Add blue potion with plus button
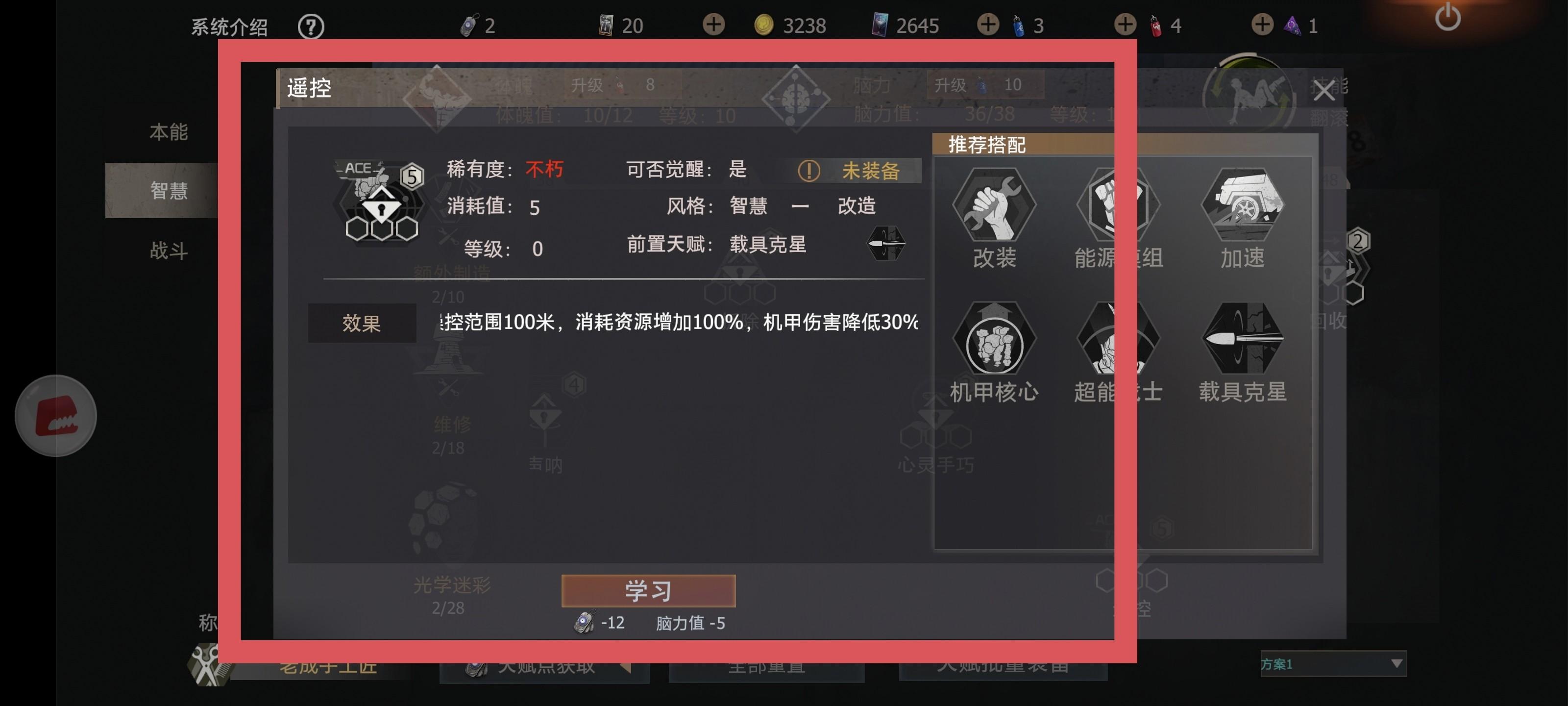 pos(988,25)
